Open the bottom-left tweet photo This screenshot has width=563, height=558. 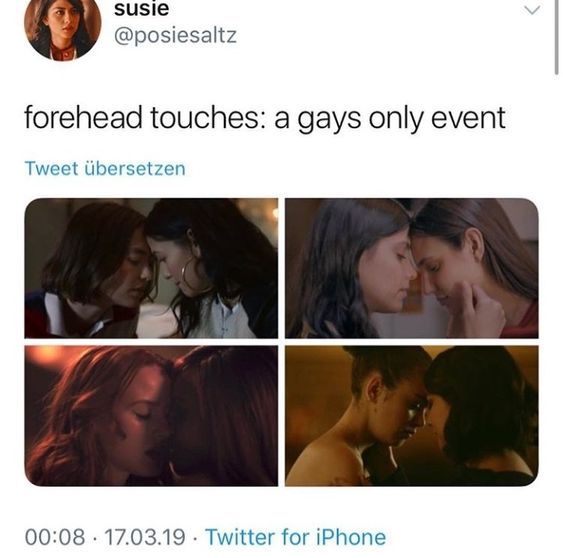click(x=151, y=416)
